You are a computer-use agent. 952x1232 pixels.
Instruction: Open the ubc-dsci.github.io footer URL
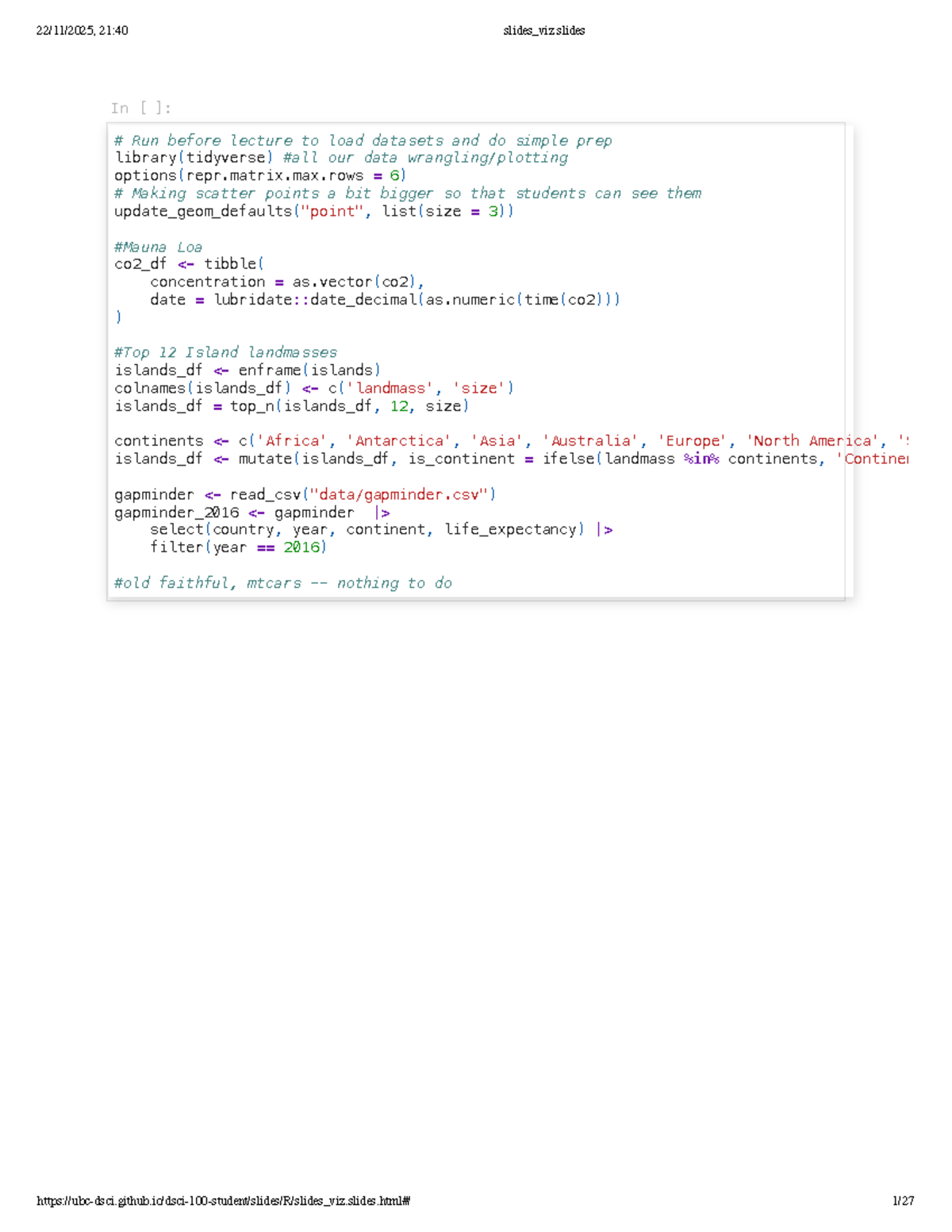223,1200
